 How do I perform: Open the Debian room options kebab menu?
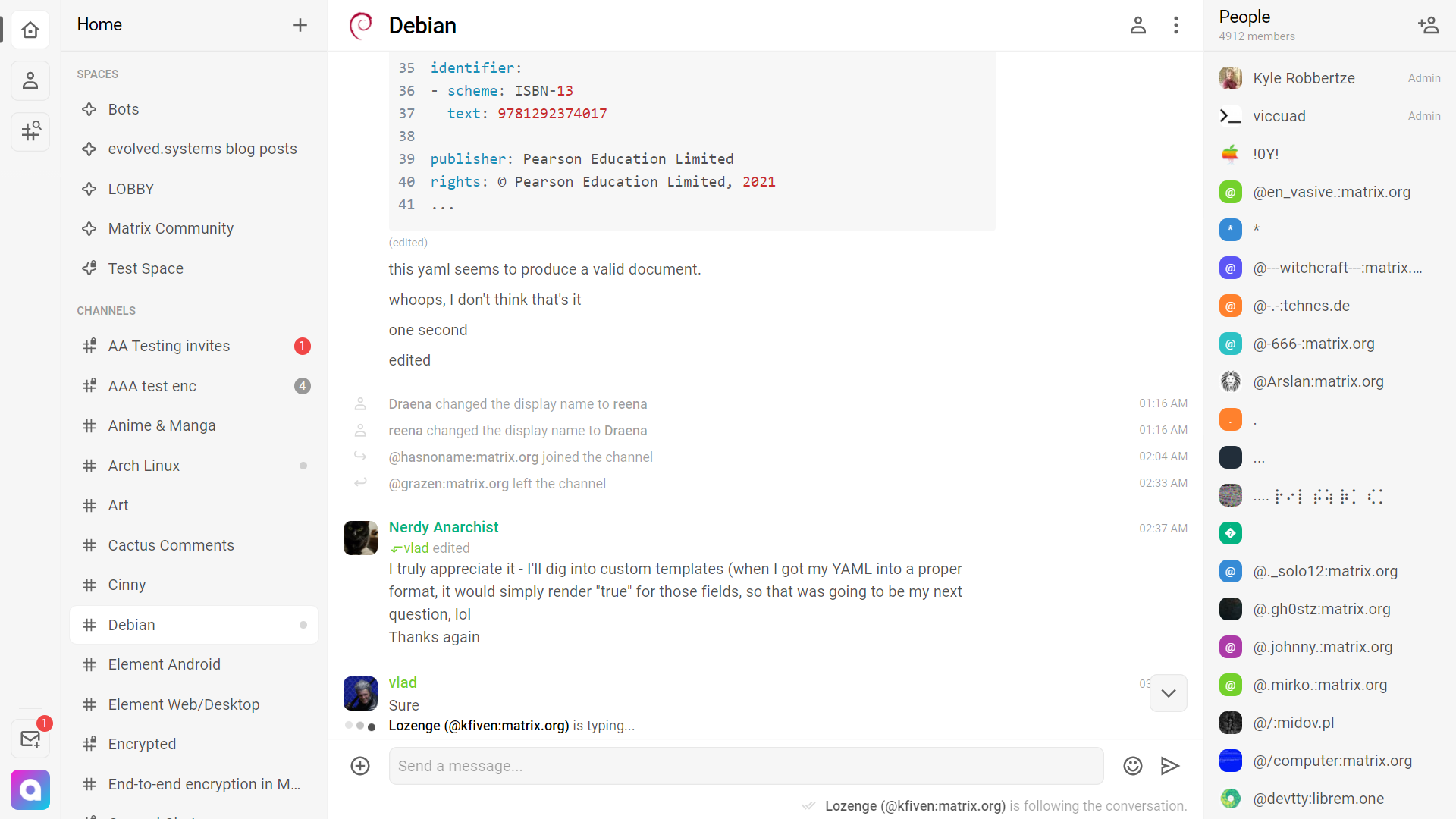(x=1176, y=25)
